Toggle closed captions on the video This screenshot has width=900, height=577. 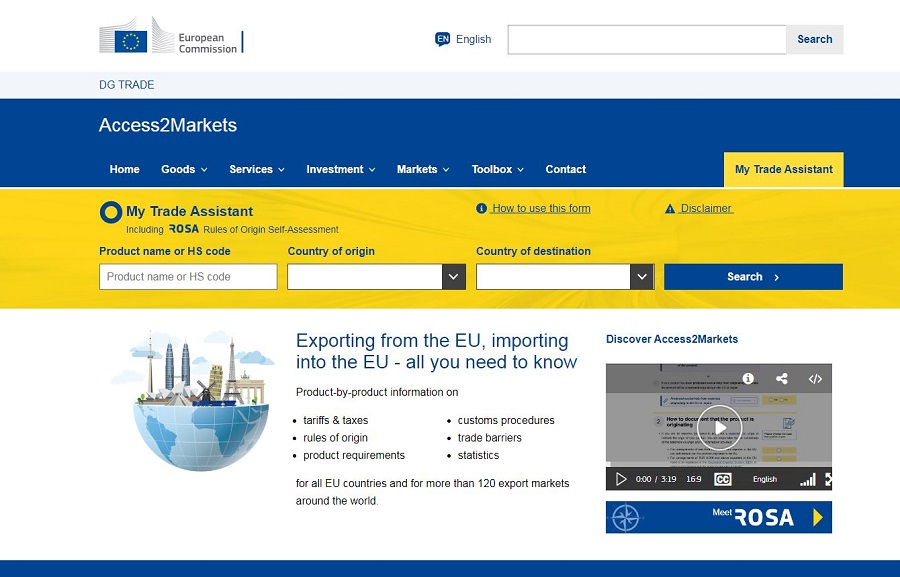coord(722,480)
